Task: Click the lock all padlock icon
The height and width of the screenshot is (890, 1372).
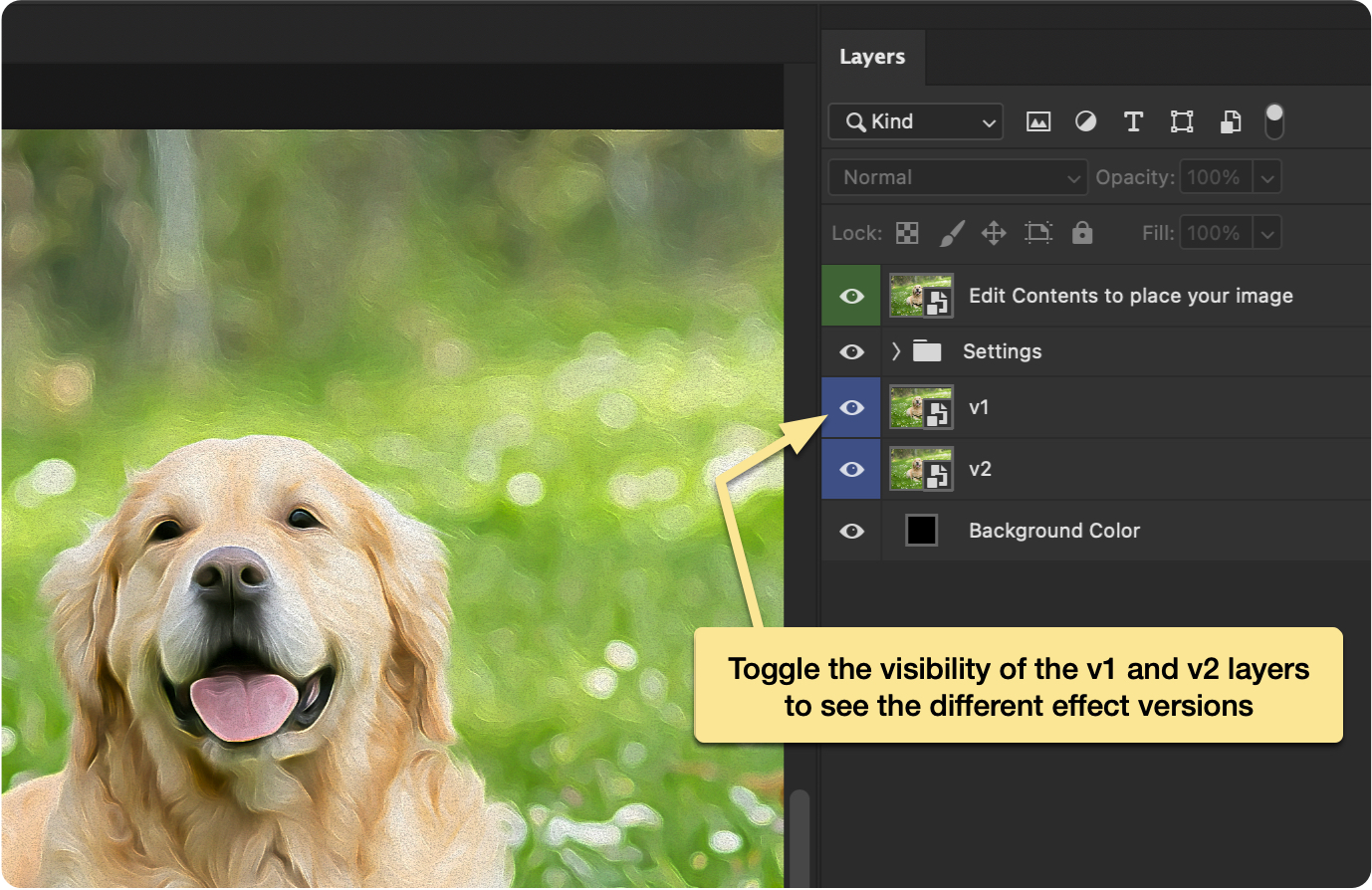Action: [1082, 233]
